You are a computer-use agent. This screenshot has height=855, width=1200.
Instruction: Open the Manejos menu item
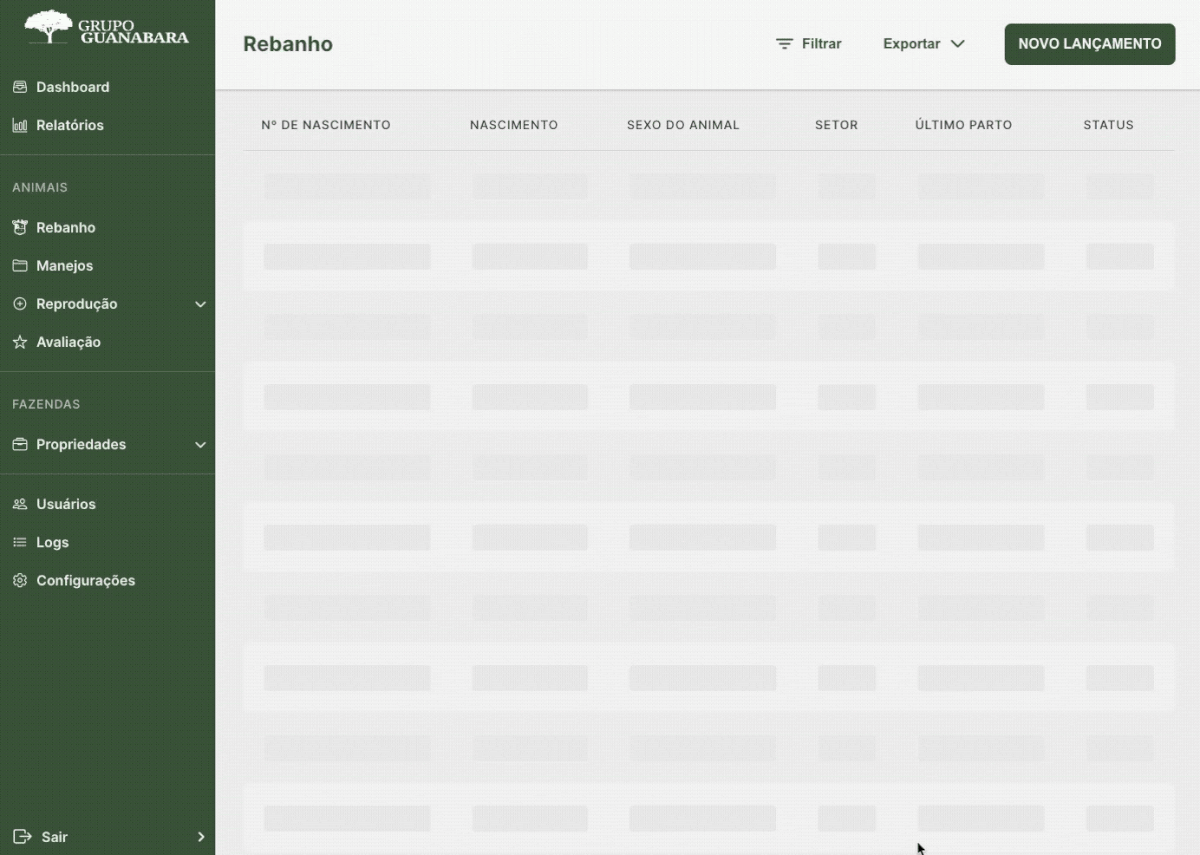(x=65, y=266)
